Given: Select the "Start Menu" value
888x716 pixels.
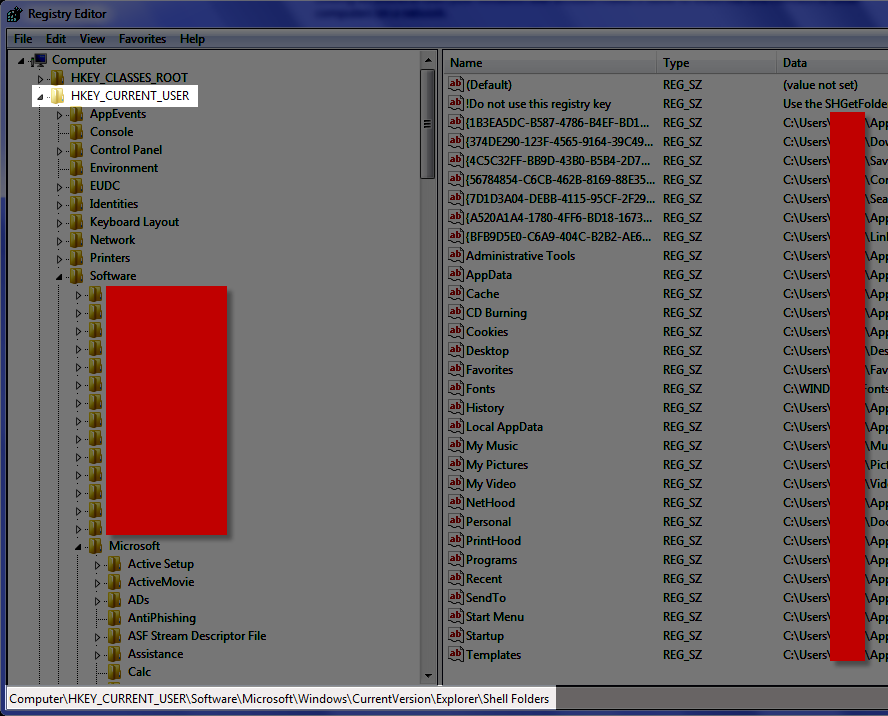Looking at the screenshot, I should pos(494,616).
